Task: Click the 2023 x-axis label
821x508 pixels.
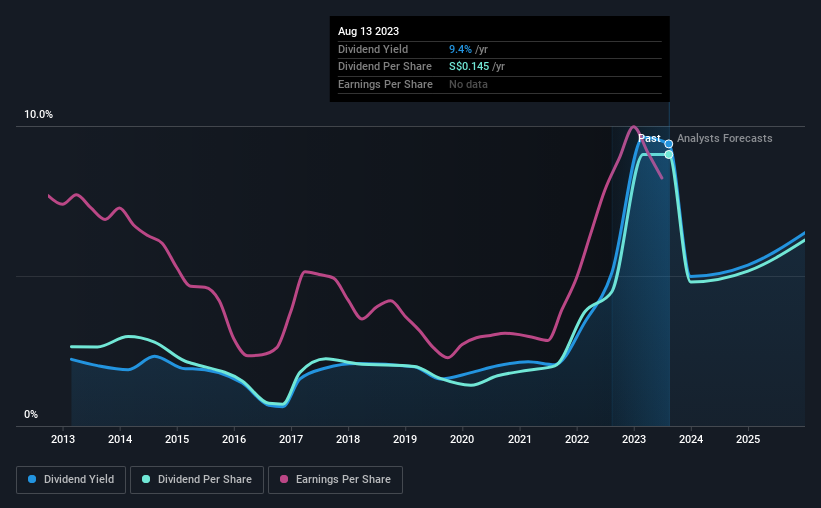Action: (634, 439)
